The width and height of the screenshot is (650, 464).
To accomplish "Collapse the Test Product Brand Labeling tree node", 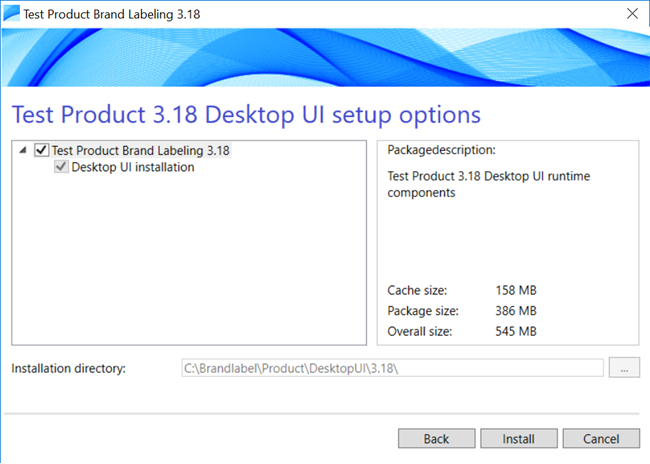I will click(x=23, y=150).
